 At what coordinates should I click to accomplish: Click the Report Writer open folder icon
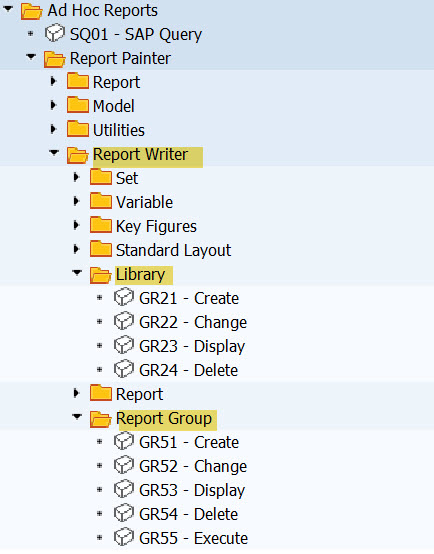[77, 155]
